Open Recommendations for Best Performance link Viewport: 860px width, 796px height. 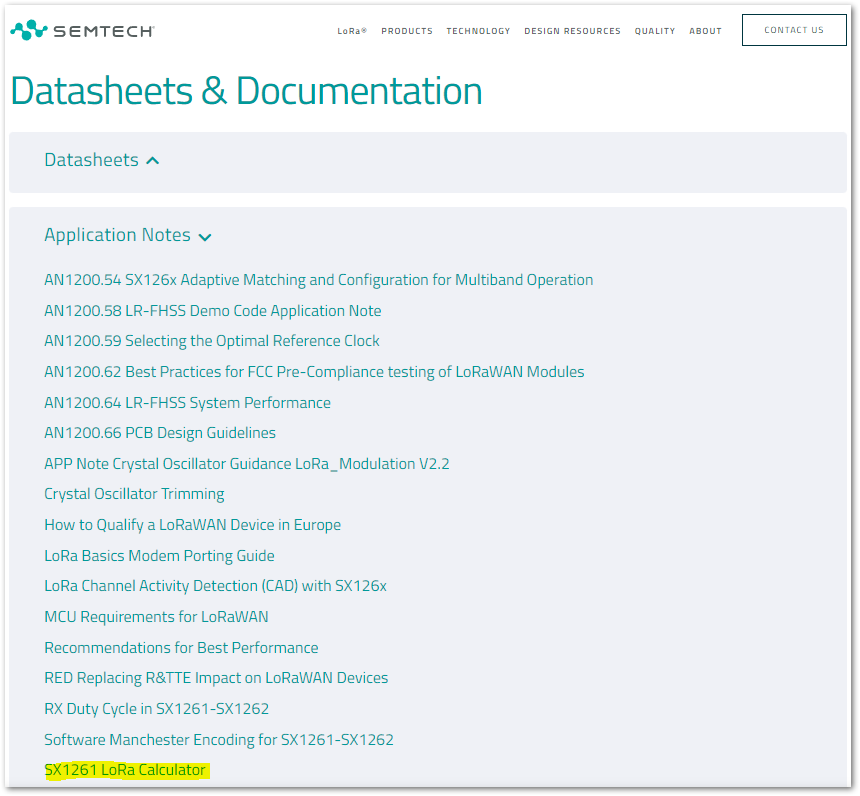point(182,648)
